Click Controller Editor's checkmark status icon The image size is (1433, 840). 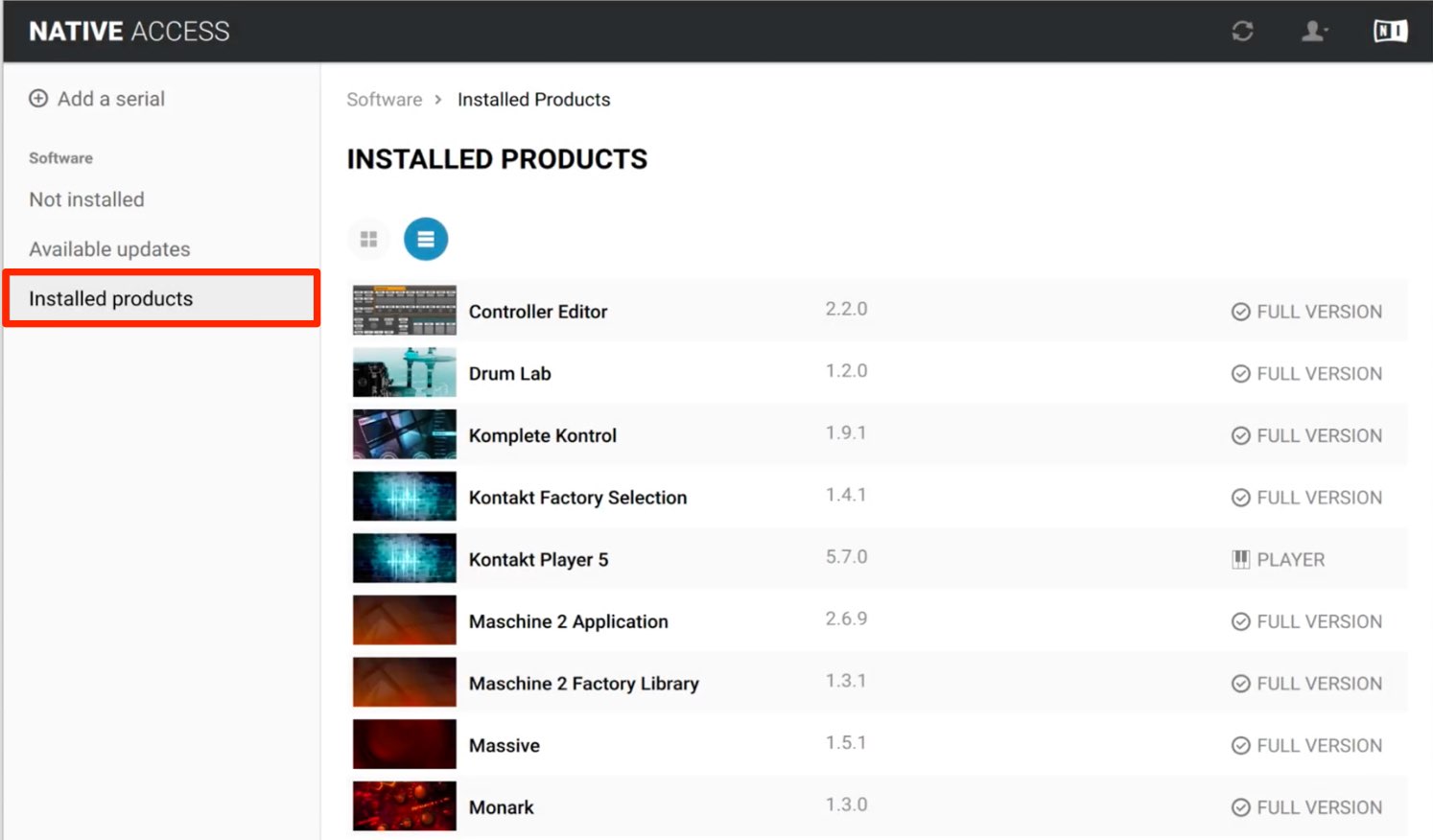point(1240,312)
